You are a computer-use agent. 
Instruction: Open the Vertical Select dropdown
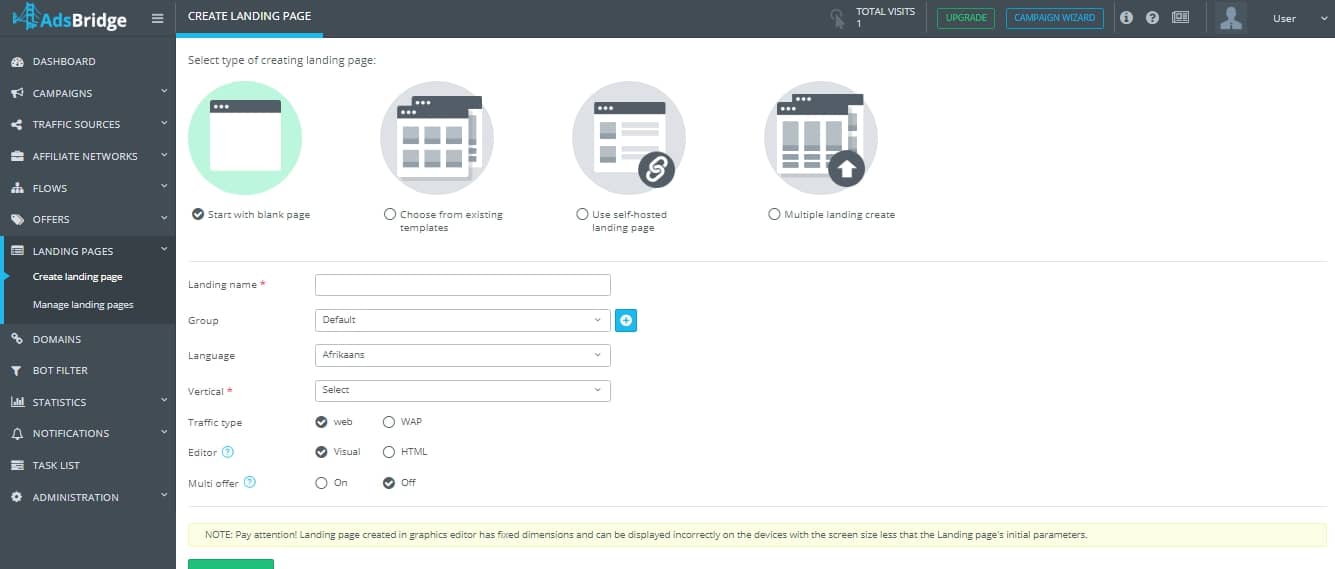[462, 390]
